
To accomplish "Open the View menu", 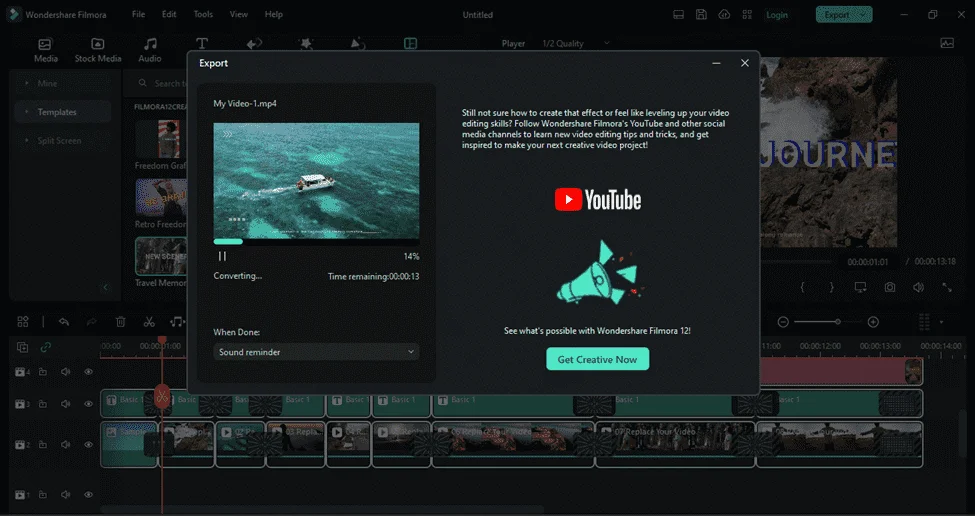I will pyautogui.click(x=238, y=14).
